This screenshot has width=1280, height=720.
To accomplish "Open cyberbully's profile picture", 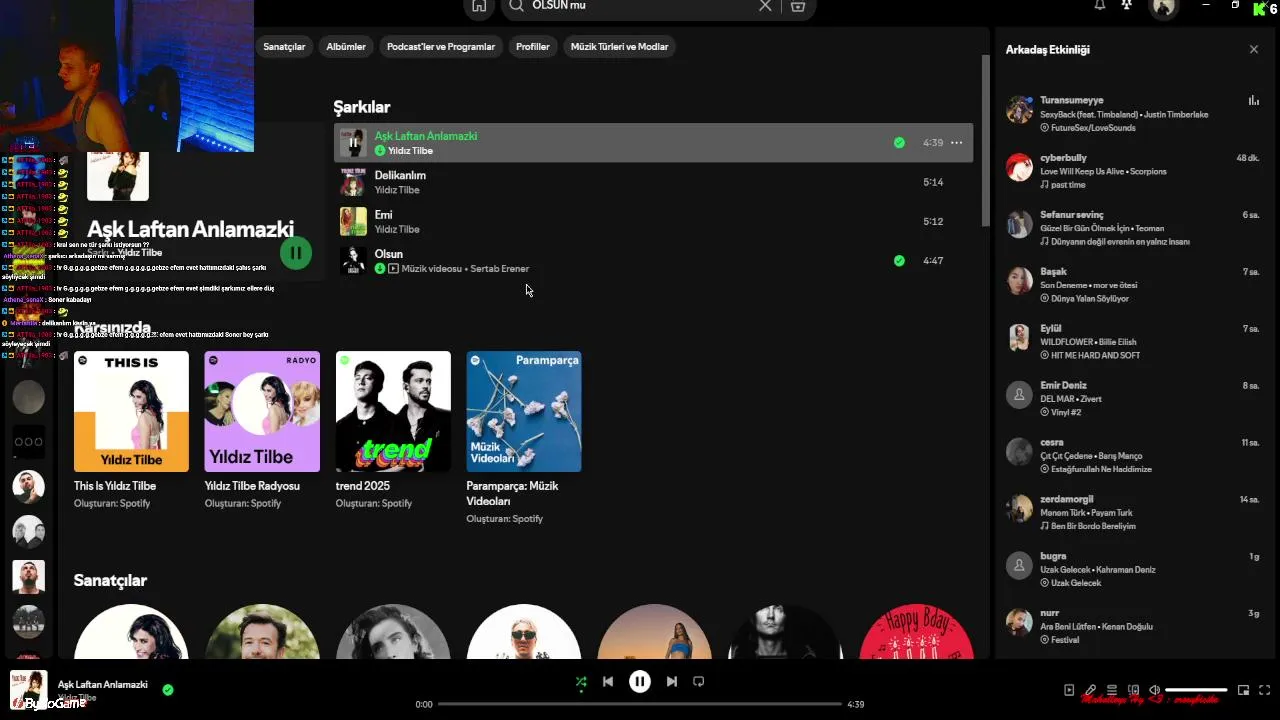I will pyautogui.click(x=1019, y=167).
